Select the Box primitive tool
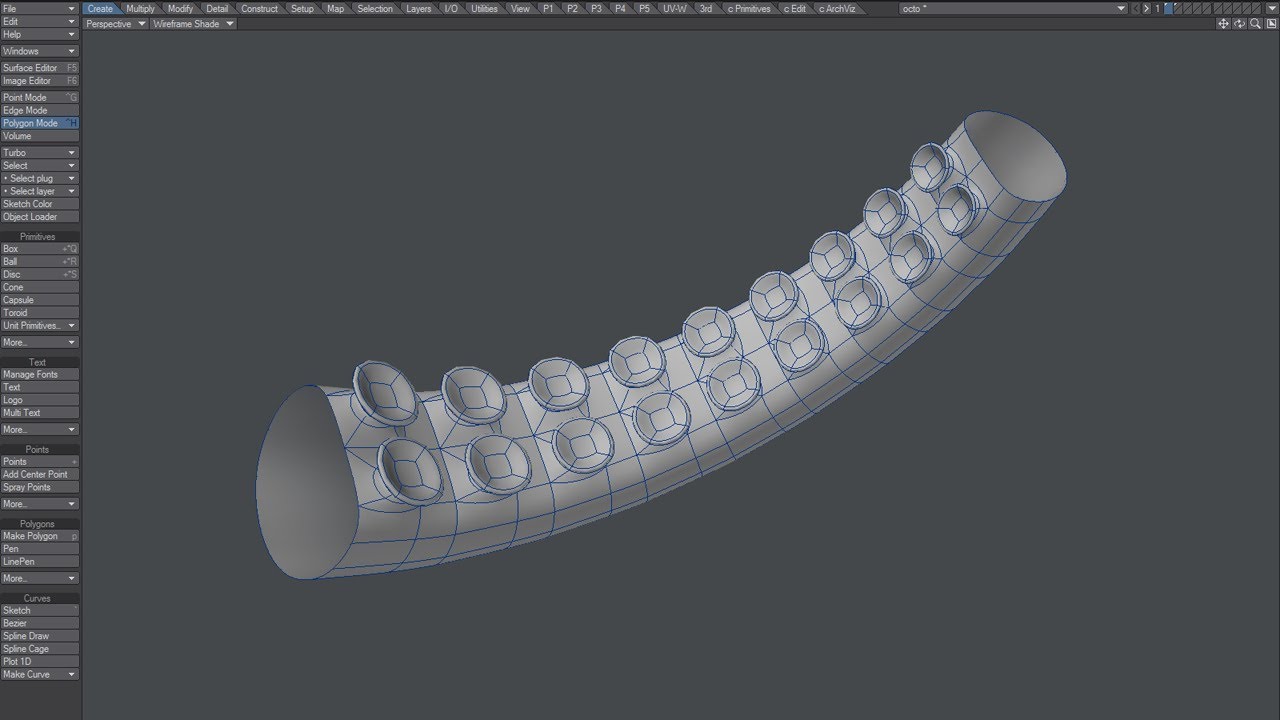This screenshot has height=720, width=1280. click(40, 249)
